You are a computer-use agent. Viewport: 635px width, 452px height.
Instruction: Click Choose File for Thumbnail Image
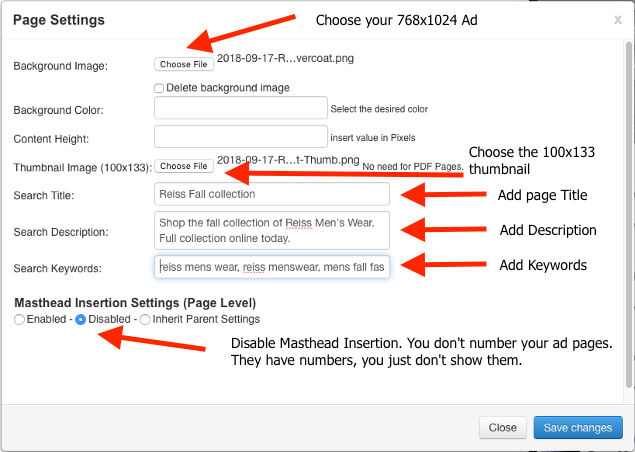pos(184,166)
